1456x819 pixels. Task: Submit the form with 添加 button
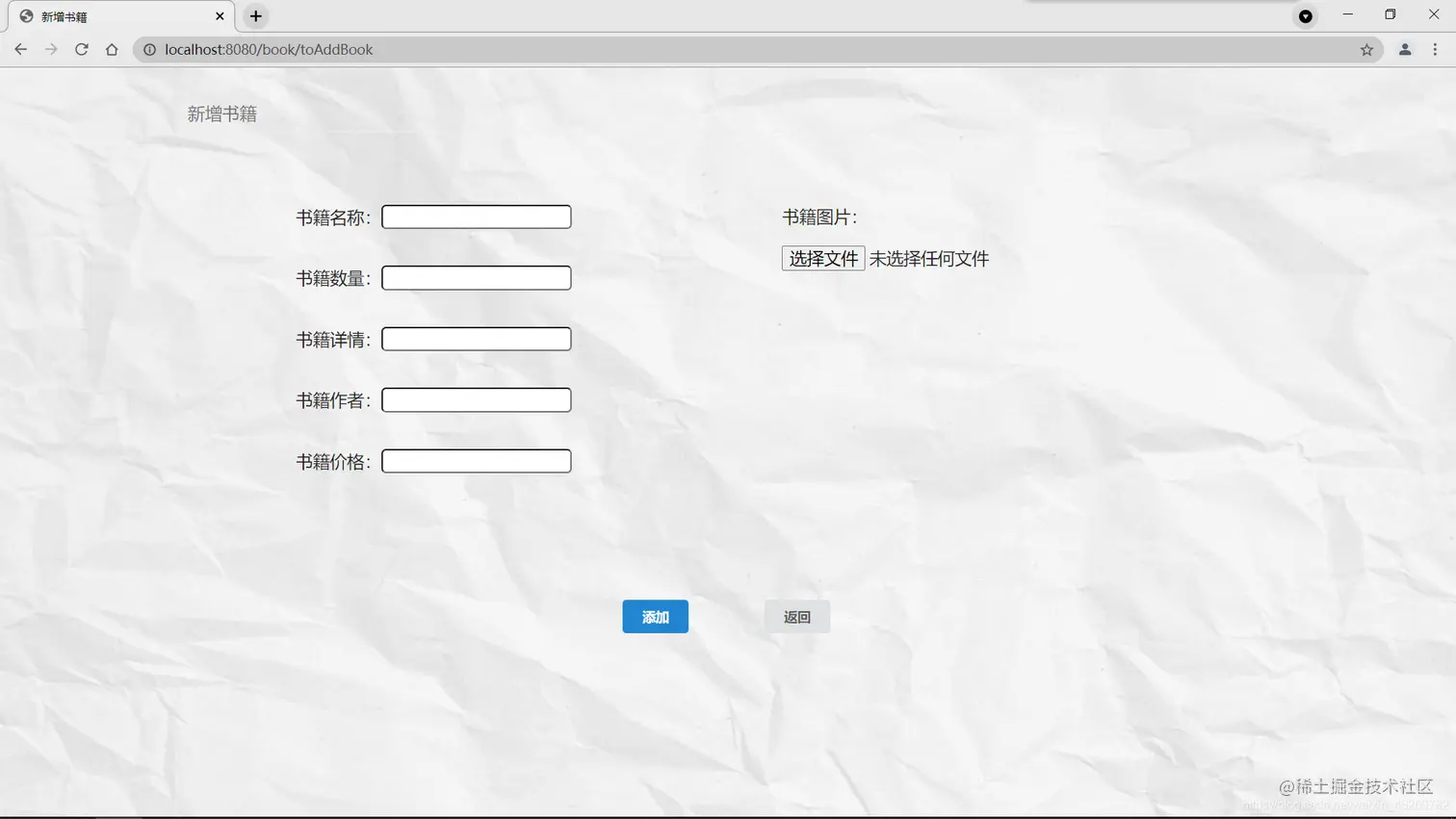coord(655,617)
